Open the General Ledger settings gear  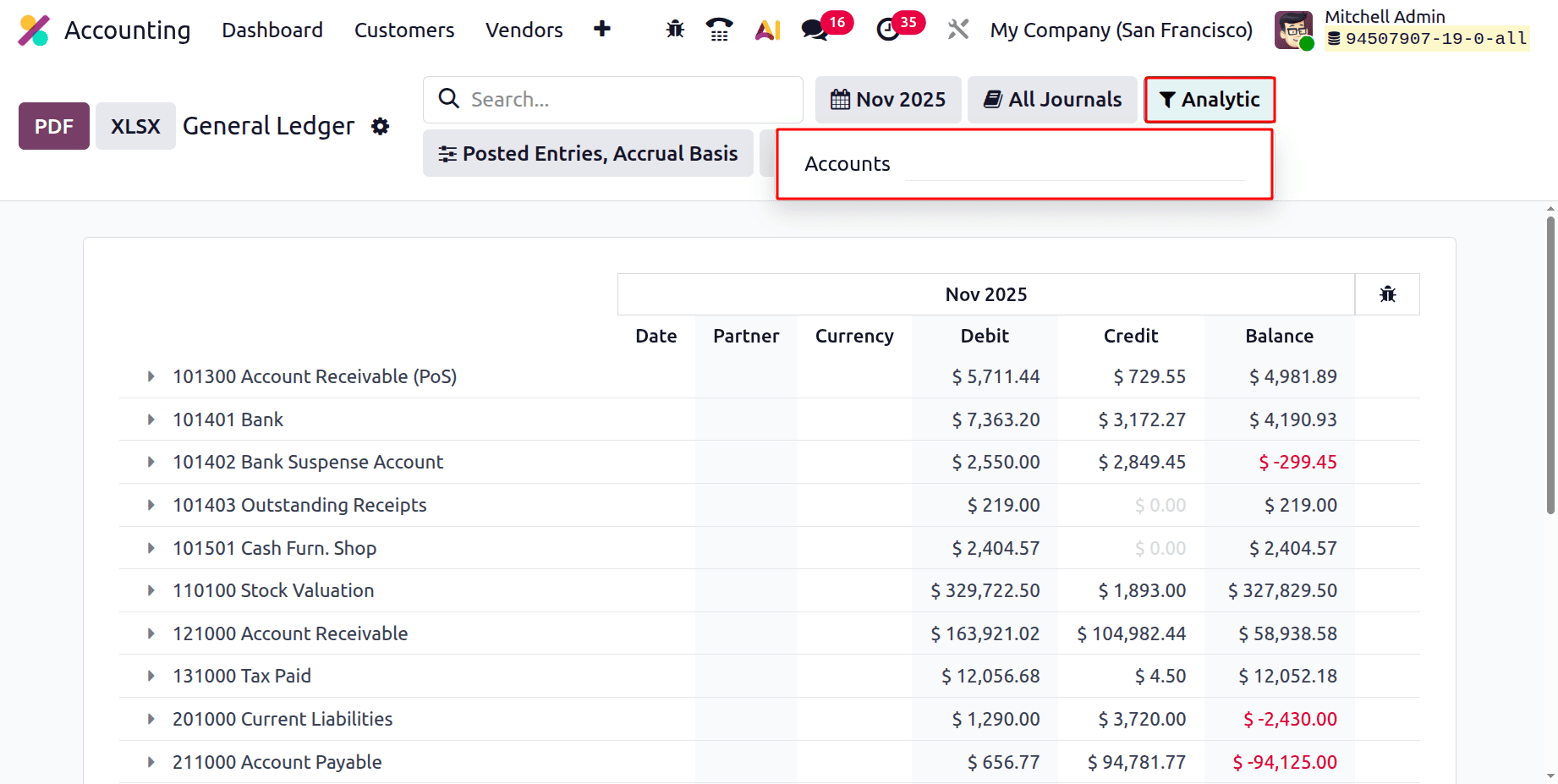point(381,126)
